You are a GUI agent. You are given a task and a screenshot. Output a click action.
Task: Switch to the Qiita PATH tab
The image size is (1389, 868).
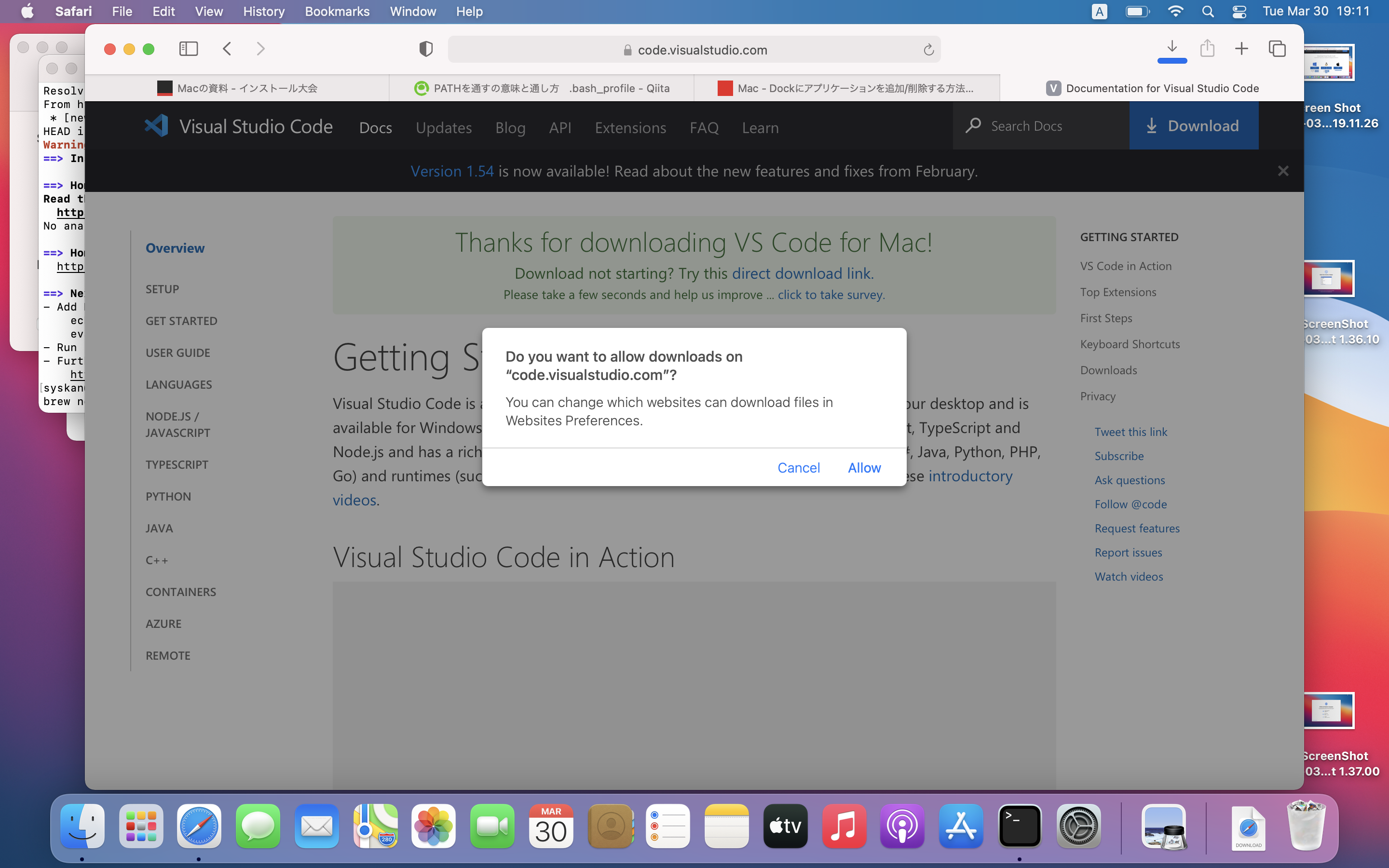(541, 88)
